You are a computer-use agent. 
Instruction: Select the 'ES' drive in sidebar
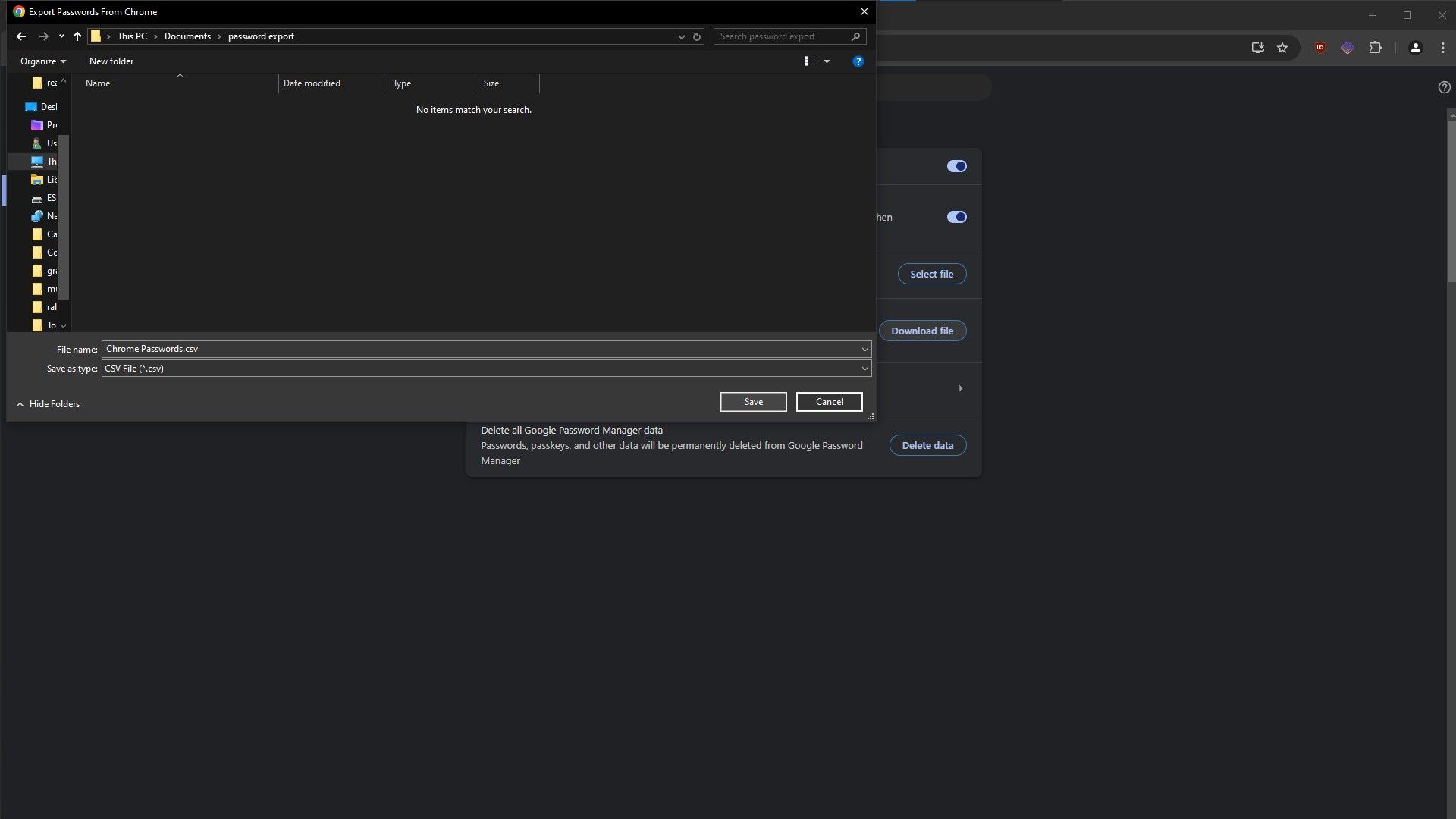[44, 198]
